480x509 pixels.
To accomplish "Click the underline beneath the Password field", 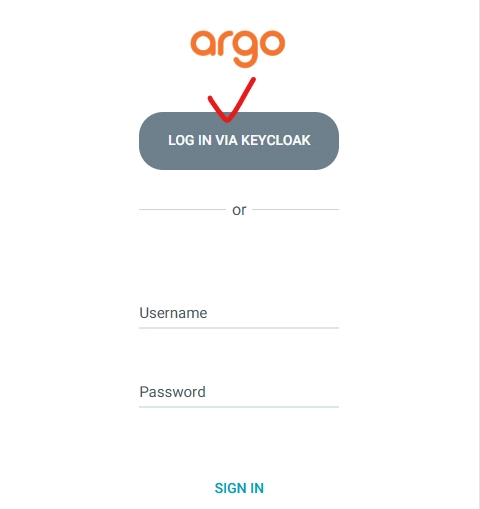I will coord(239,407).
